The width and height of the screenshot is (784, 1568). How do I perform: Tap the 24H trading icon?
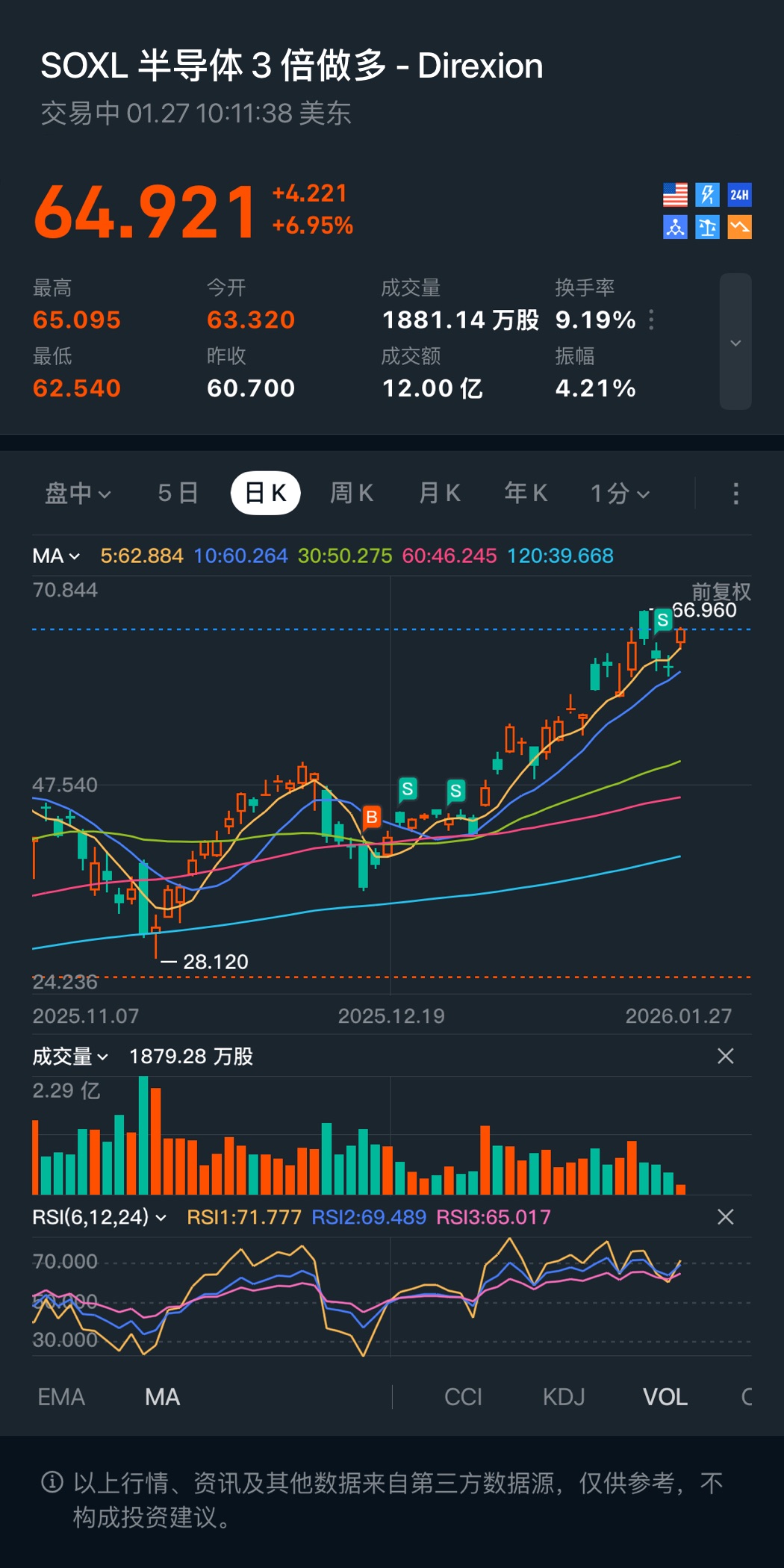click(x=739, y=195)
